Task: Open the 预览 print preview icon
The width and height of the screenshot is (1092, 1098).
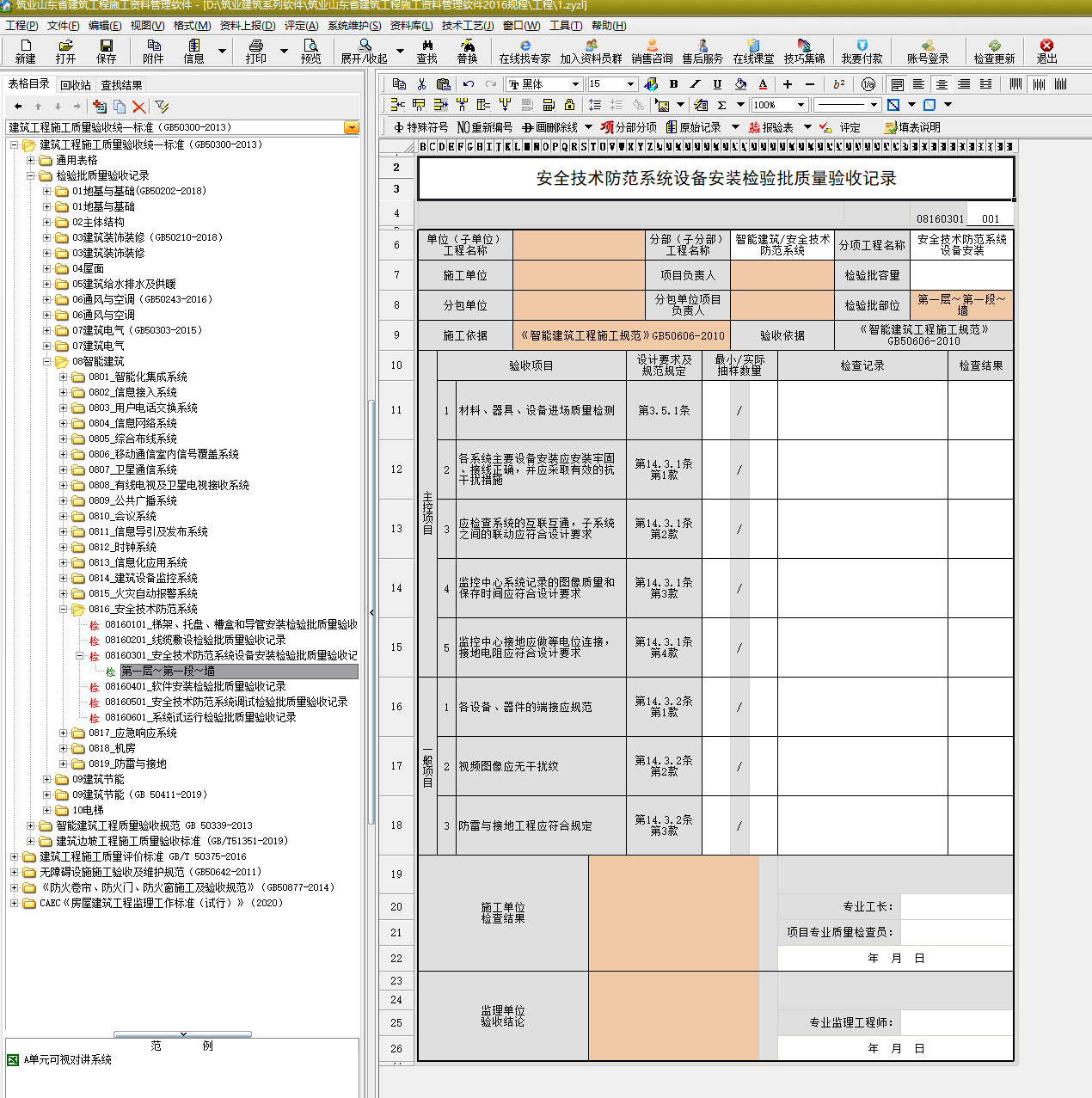Action: (x=310, y=51)
